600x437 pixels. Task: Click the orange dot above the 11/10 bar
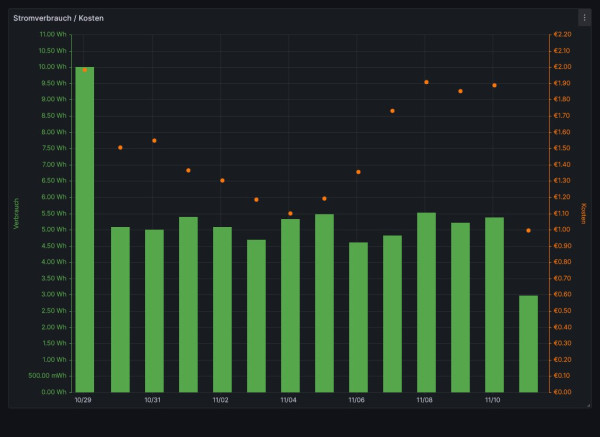click(x=494, y=85)
